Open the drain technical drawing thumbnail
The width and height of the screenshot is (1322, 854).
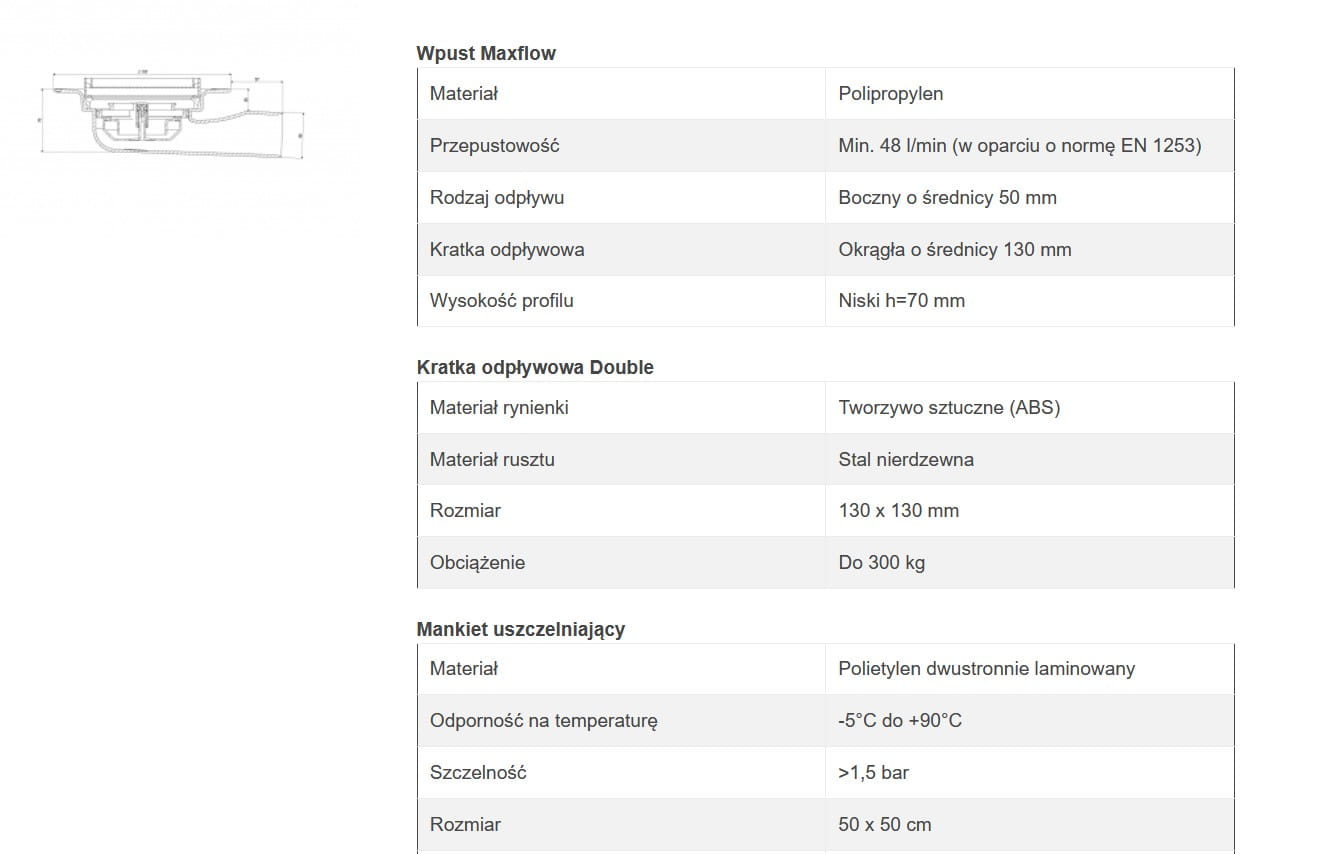click(x=172, y=115)
